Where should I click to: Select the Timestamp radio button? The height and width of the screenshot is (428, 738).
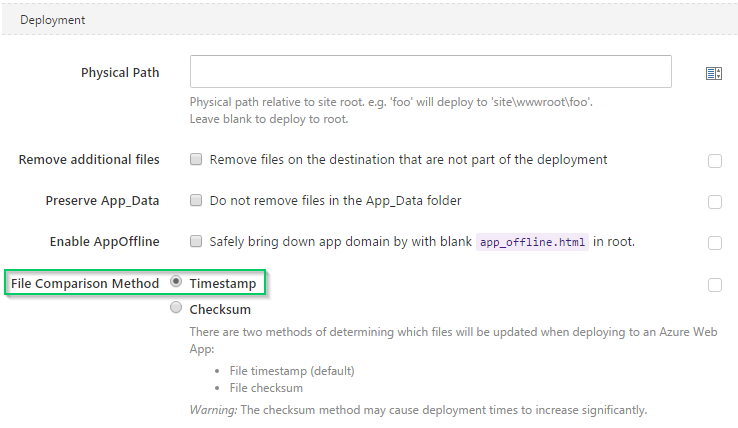176,282
